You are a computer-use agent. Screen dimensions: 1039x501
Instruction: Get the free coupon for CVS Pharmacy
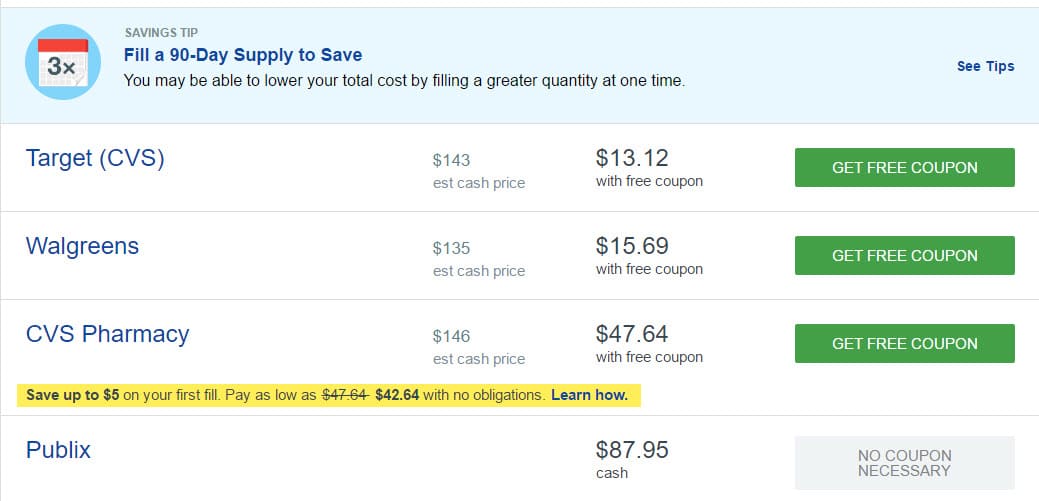click(904, 343)
